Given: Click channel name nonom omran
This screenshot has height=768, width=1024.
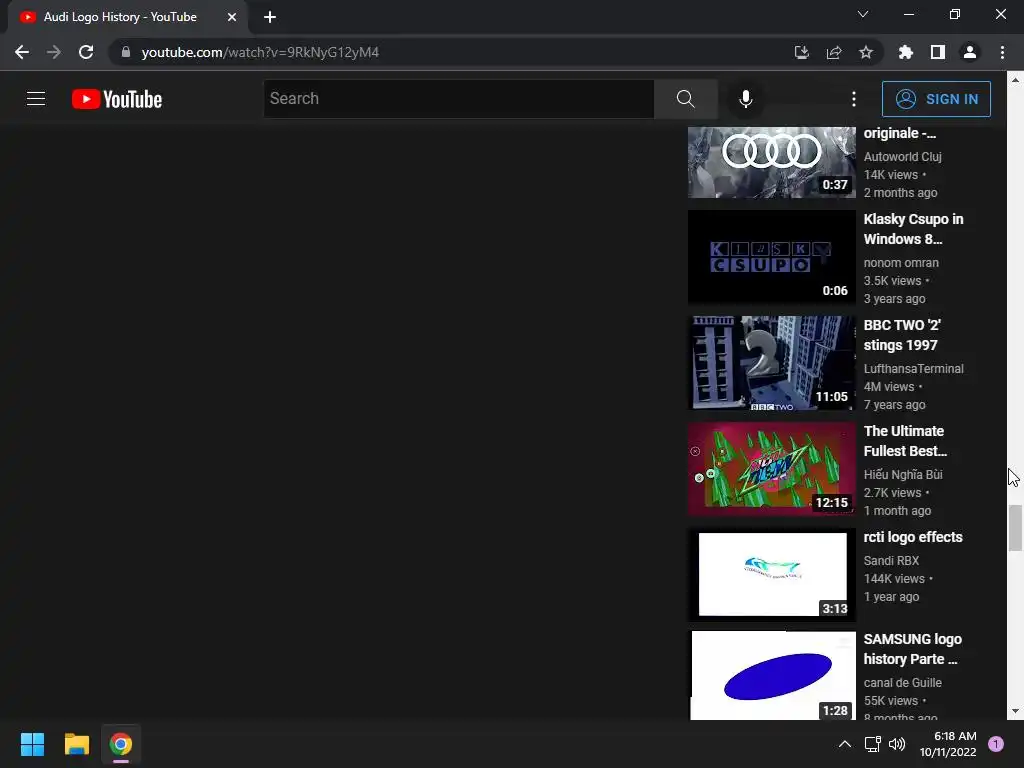Looking at the screenshot, I should coord(901,263).
